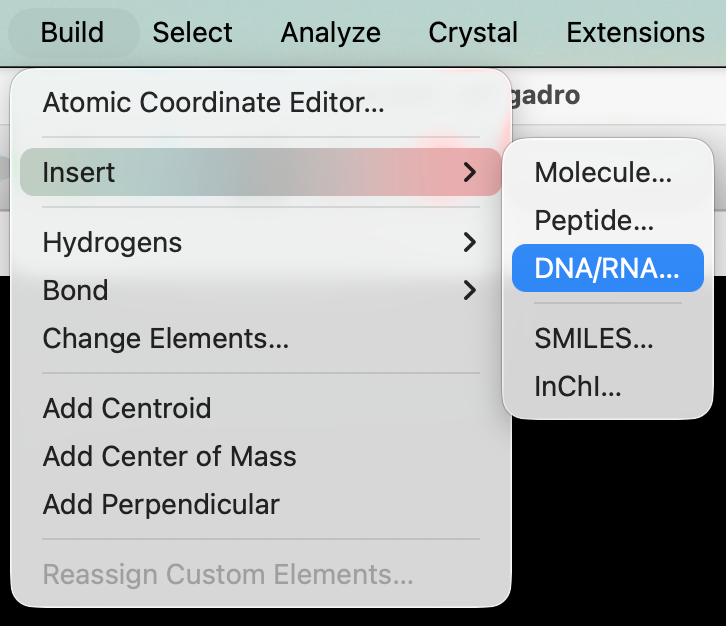Click the greyed Reassign Custom Elements item
This screenshot has height=626, width=726.
(228, 575)
